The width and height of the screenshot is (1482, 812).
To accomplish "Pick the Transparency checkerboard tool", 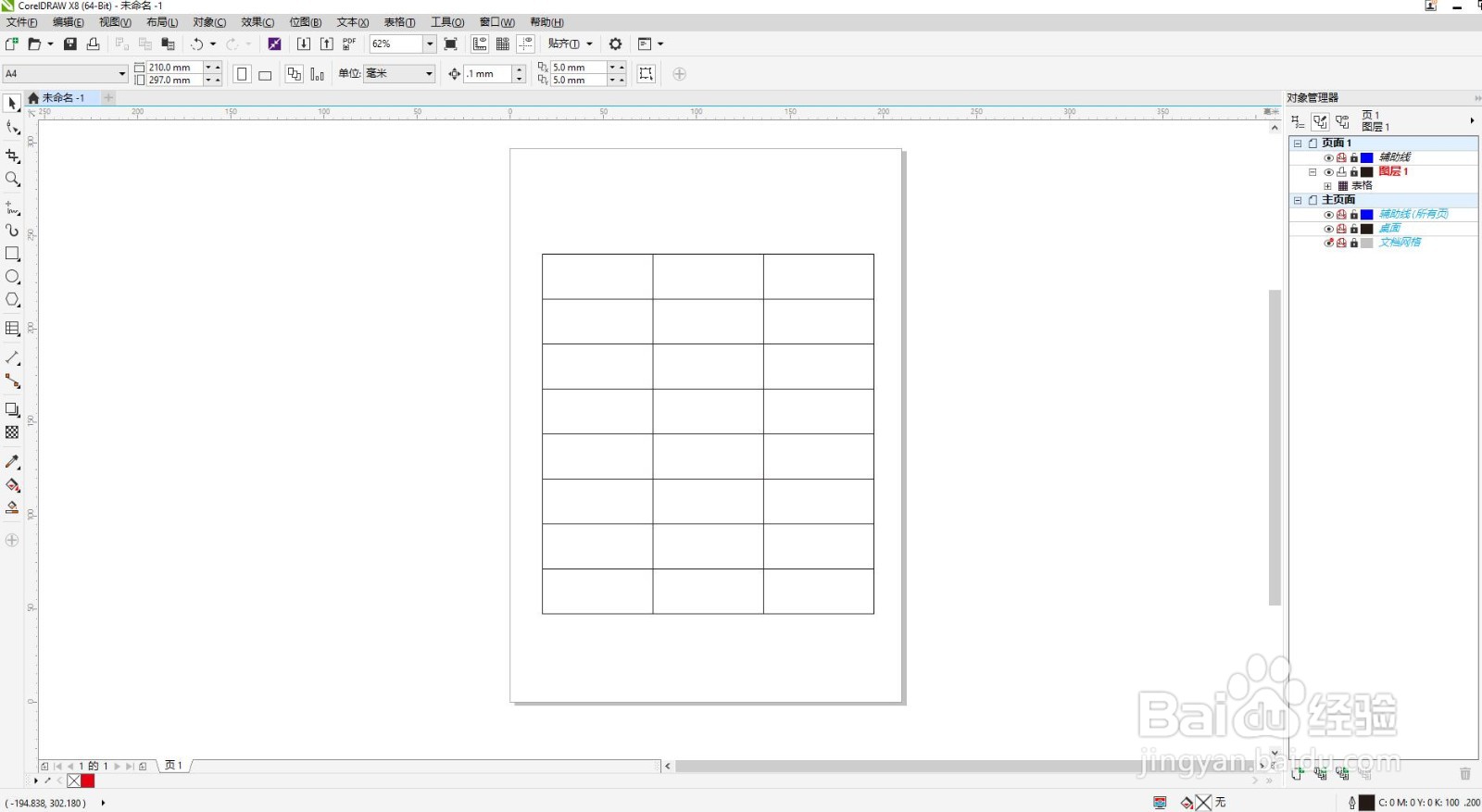I will click(x=12, y=432).
